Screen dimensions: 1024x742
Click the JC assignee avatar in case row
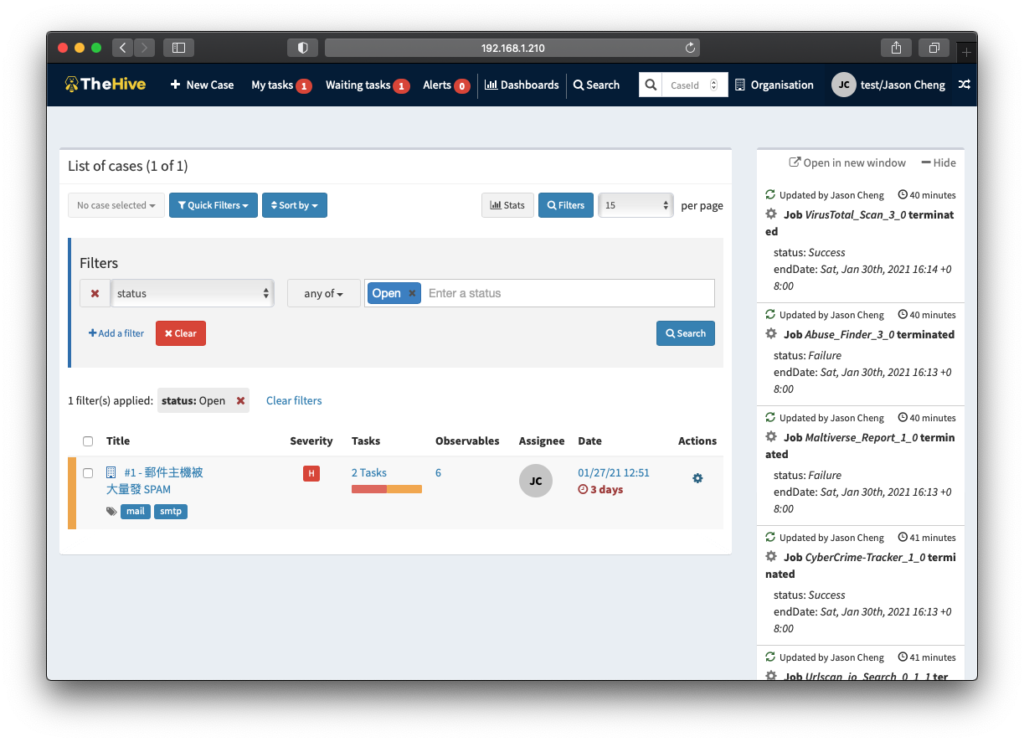pyautogui.click(x=536, y=481)
